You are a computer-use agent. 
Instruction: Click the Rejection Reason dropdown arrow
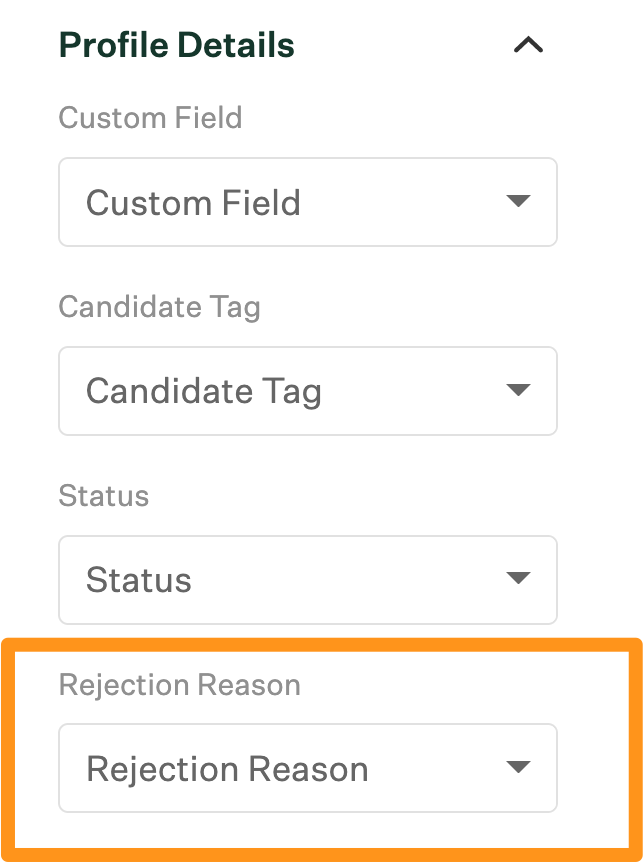pyautogui.click(x=519, y=767)
